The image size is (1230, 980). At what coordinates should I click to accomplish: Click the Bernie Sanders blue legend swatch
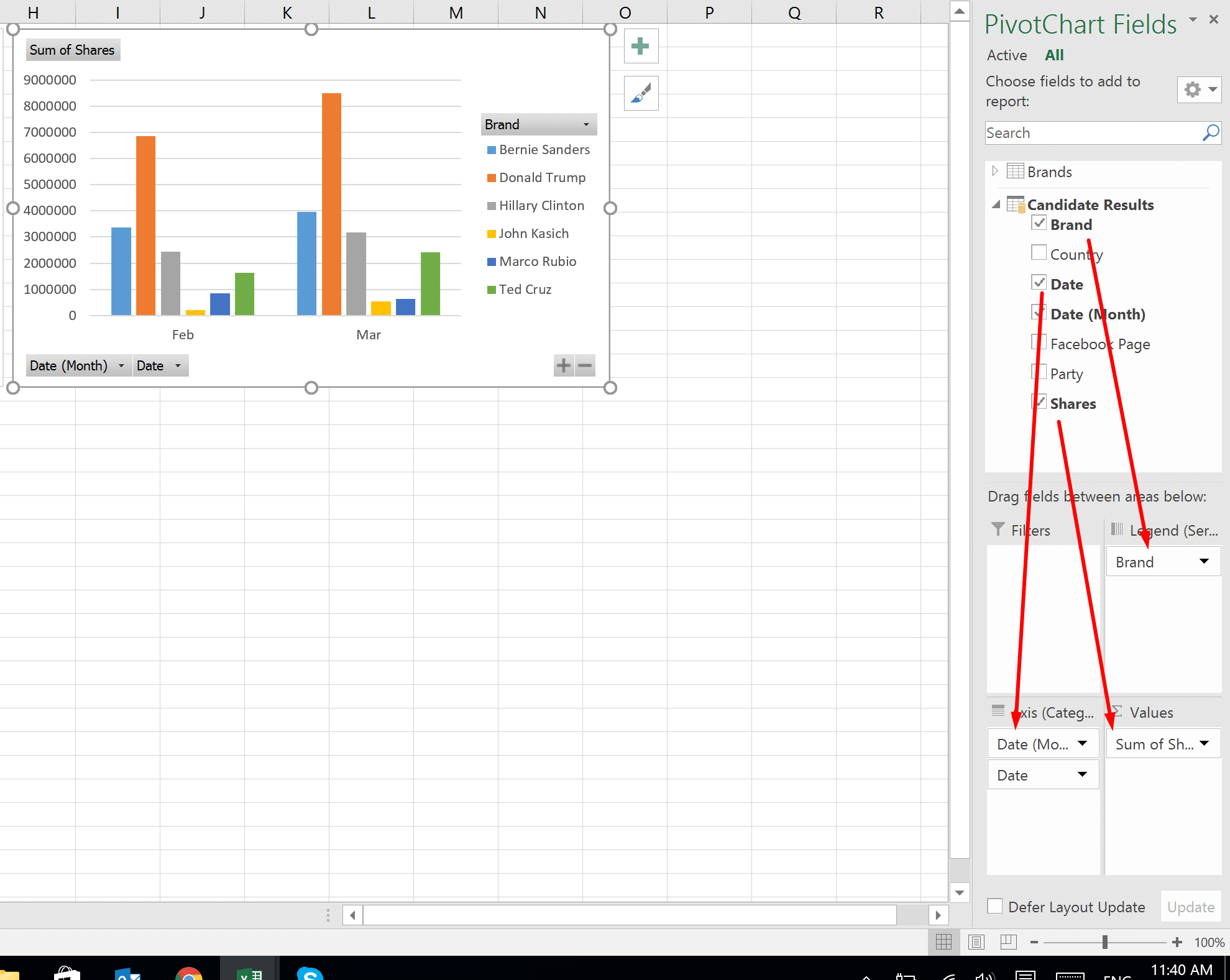(491, 150)
